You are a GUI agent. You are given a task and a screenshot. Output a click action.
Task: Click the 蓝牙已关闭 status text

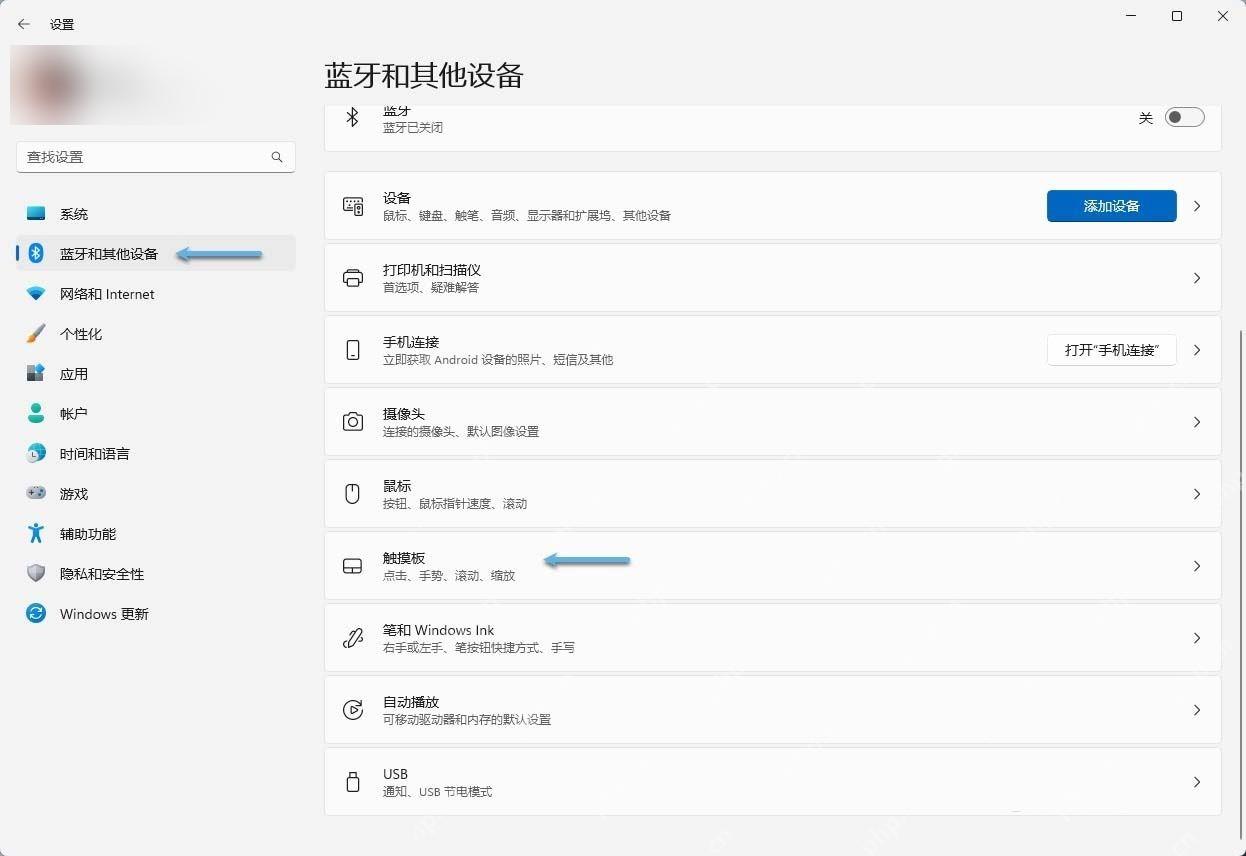click(413, 128)
